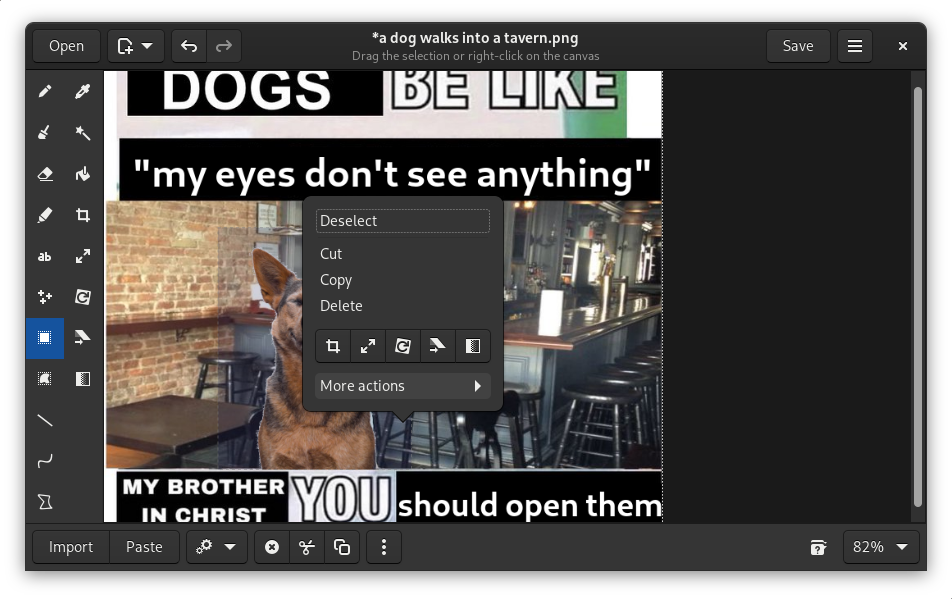Select the Line tool in the sidebar
The width and height of the screenshot is (952, 599).
click(x=45, y=420)
